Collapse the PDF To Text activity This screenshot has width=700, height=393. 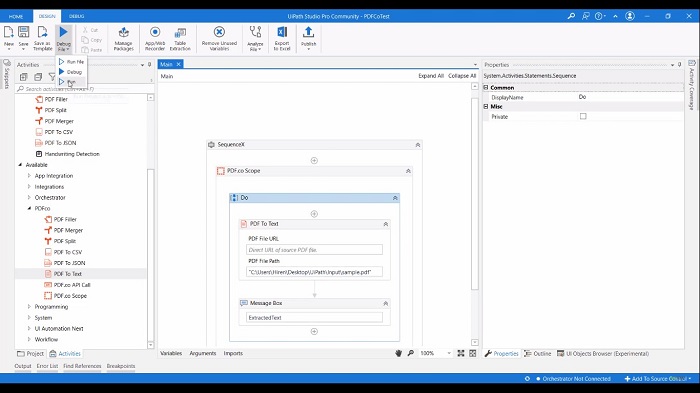pos(386,224)
